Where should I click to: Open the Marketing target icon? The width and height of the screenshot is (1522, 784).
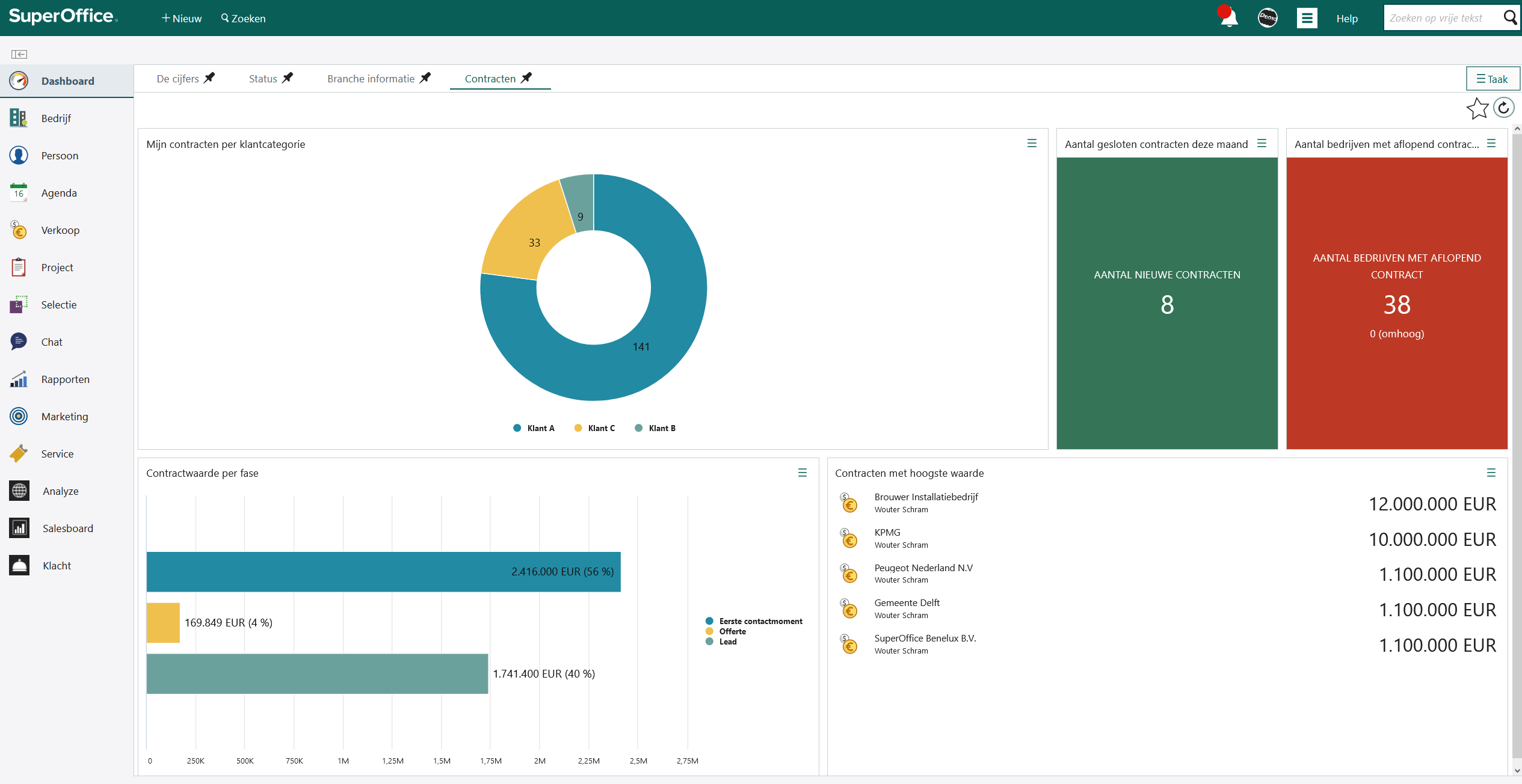pos(19,416)
